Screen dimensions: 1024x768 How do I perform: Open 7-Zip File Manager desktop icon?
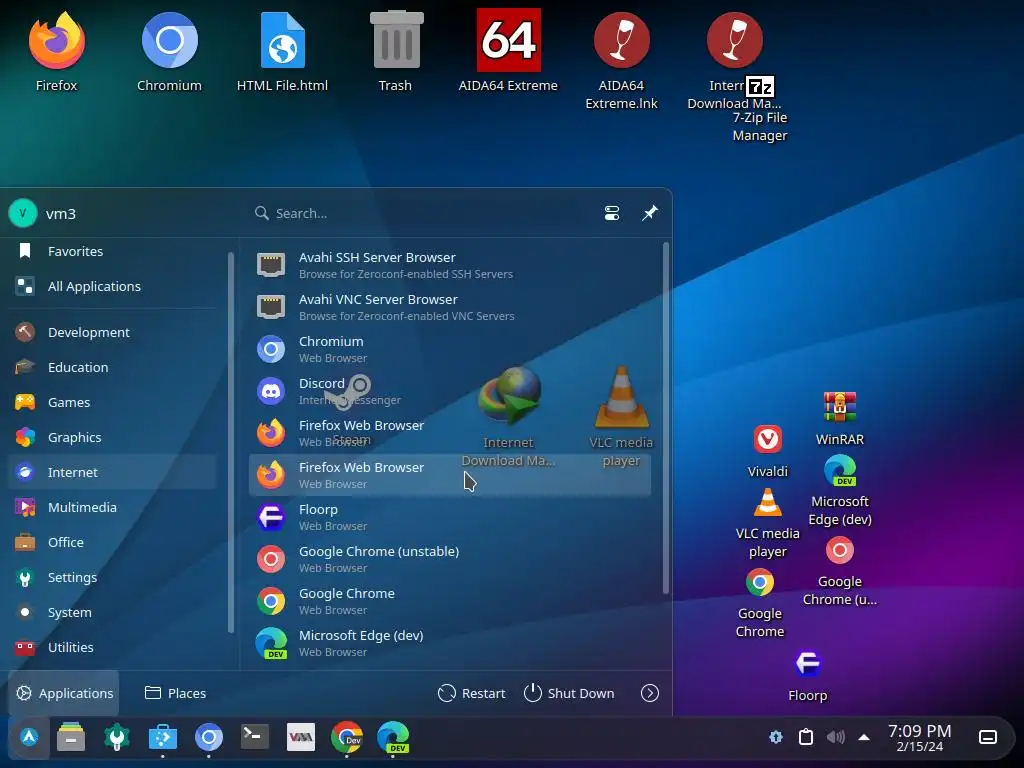[760, 110]
